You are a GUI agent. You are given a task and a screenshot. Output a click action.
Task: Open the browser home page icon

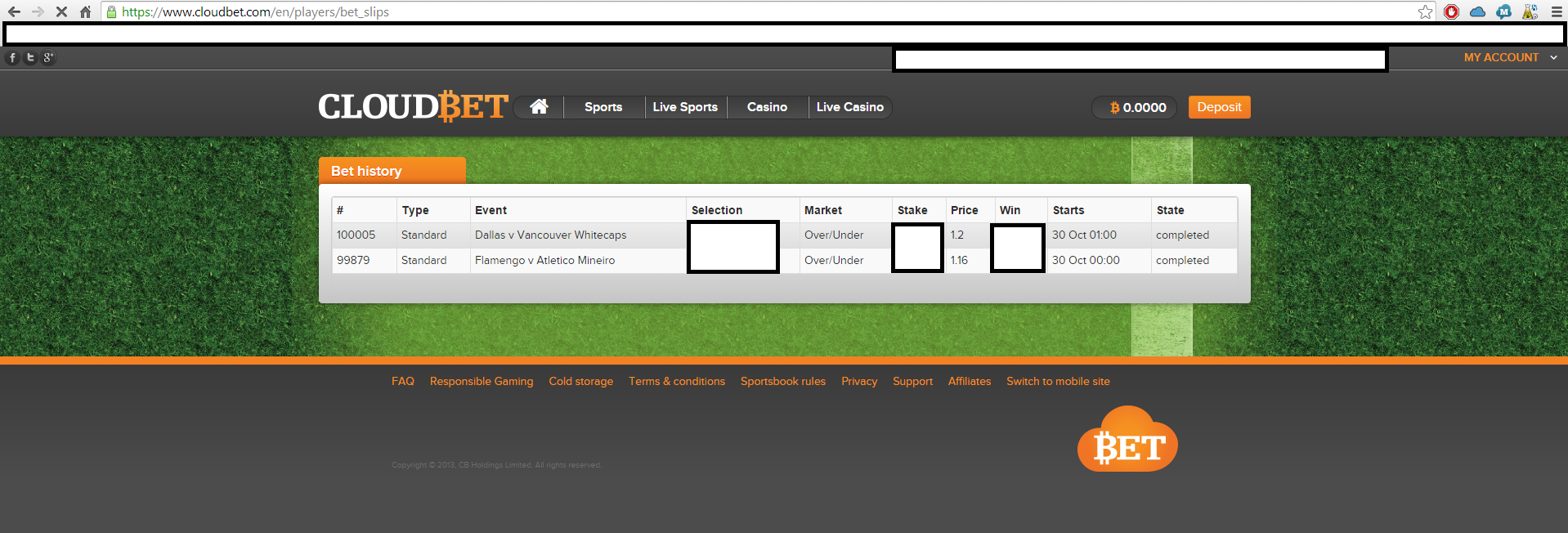point(85,11)
